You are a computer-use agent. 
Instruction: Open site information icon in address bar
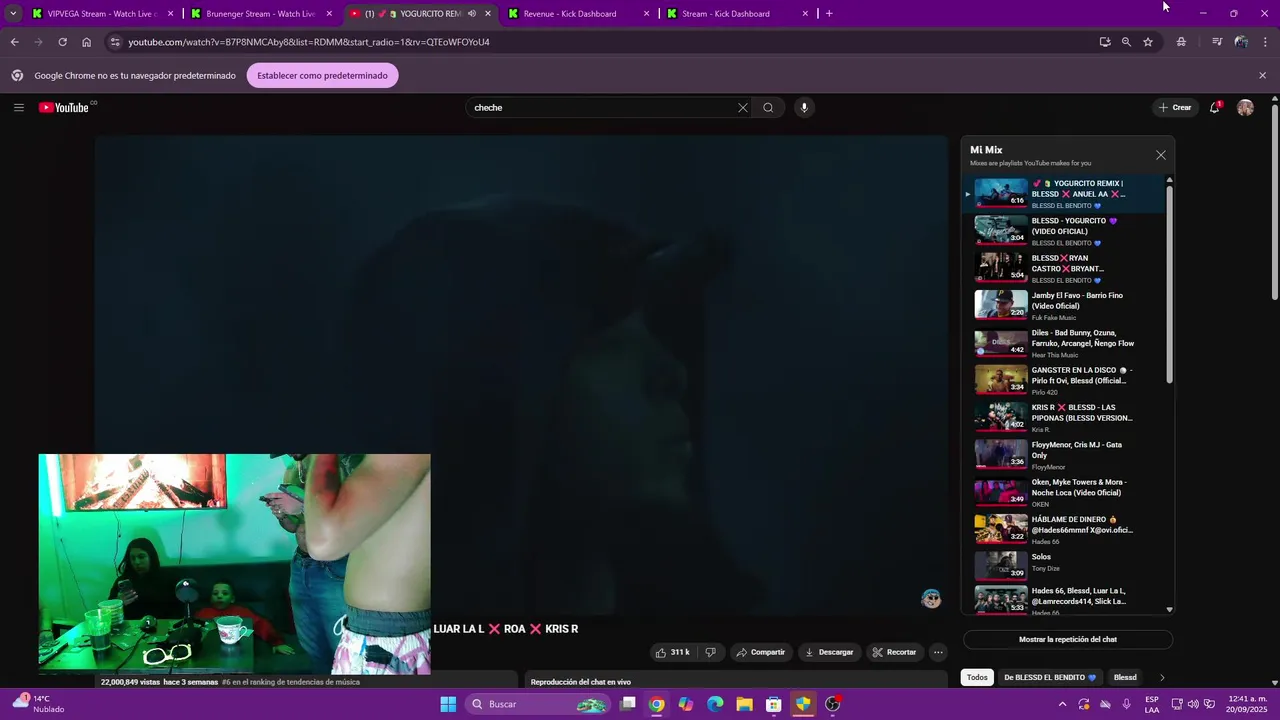115,42
